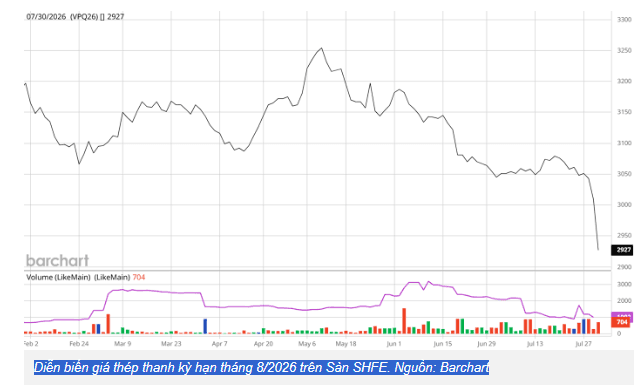Click the Apr 20 date label
The height and width of the screenshot is (392, 642).
(263, 344)
